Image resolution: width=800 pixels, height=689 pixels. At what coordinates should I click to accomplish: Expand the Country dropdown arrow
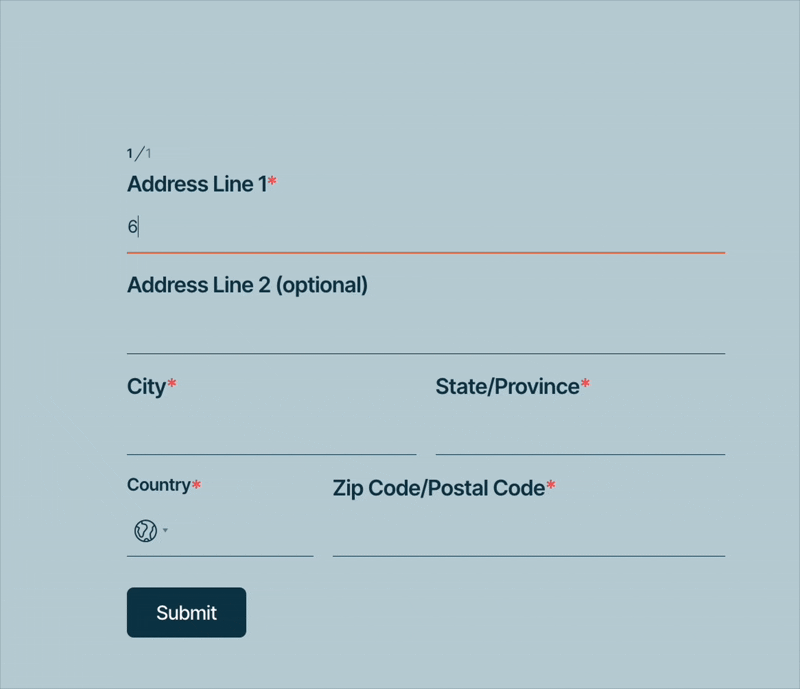(x=165, y=531)
